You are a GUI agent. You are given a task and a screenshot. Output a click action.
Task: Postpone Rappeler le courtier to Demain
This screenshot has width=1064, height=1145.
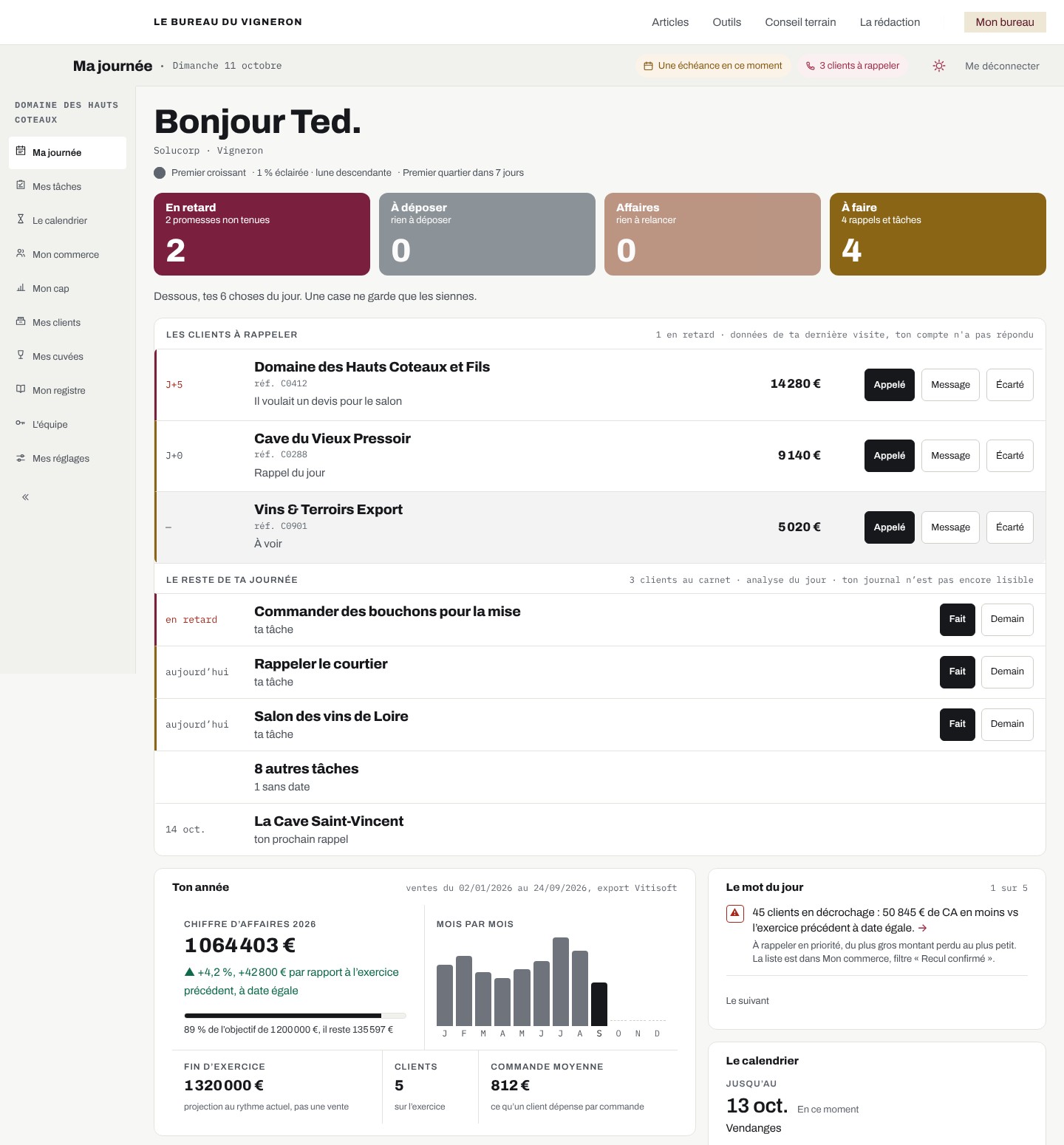[1007, 671]
